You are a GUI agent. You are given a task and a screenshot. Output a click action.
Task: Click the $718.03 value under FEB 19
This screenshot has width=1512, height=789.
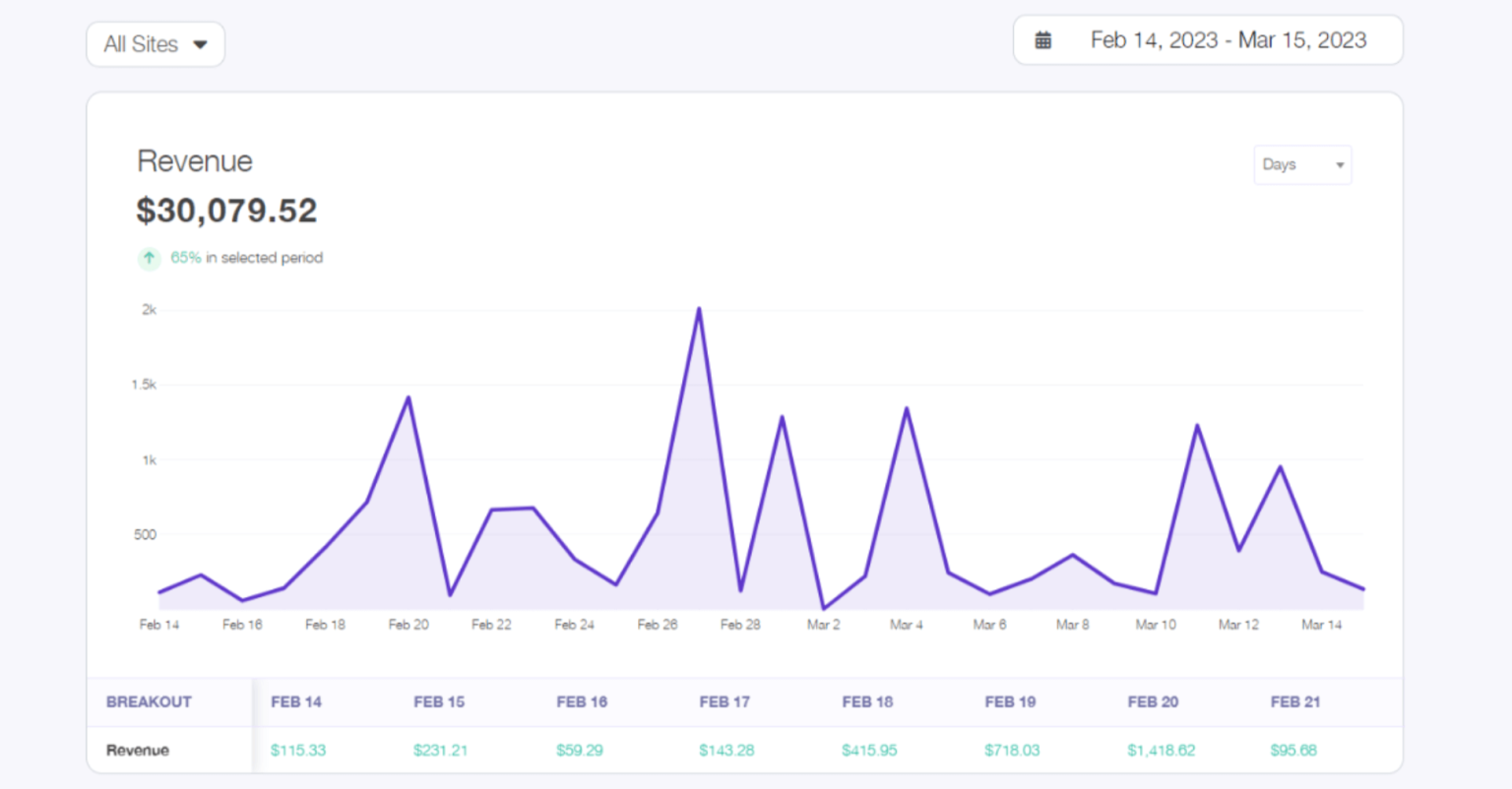click(1012, 750)
